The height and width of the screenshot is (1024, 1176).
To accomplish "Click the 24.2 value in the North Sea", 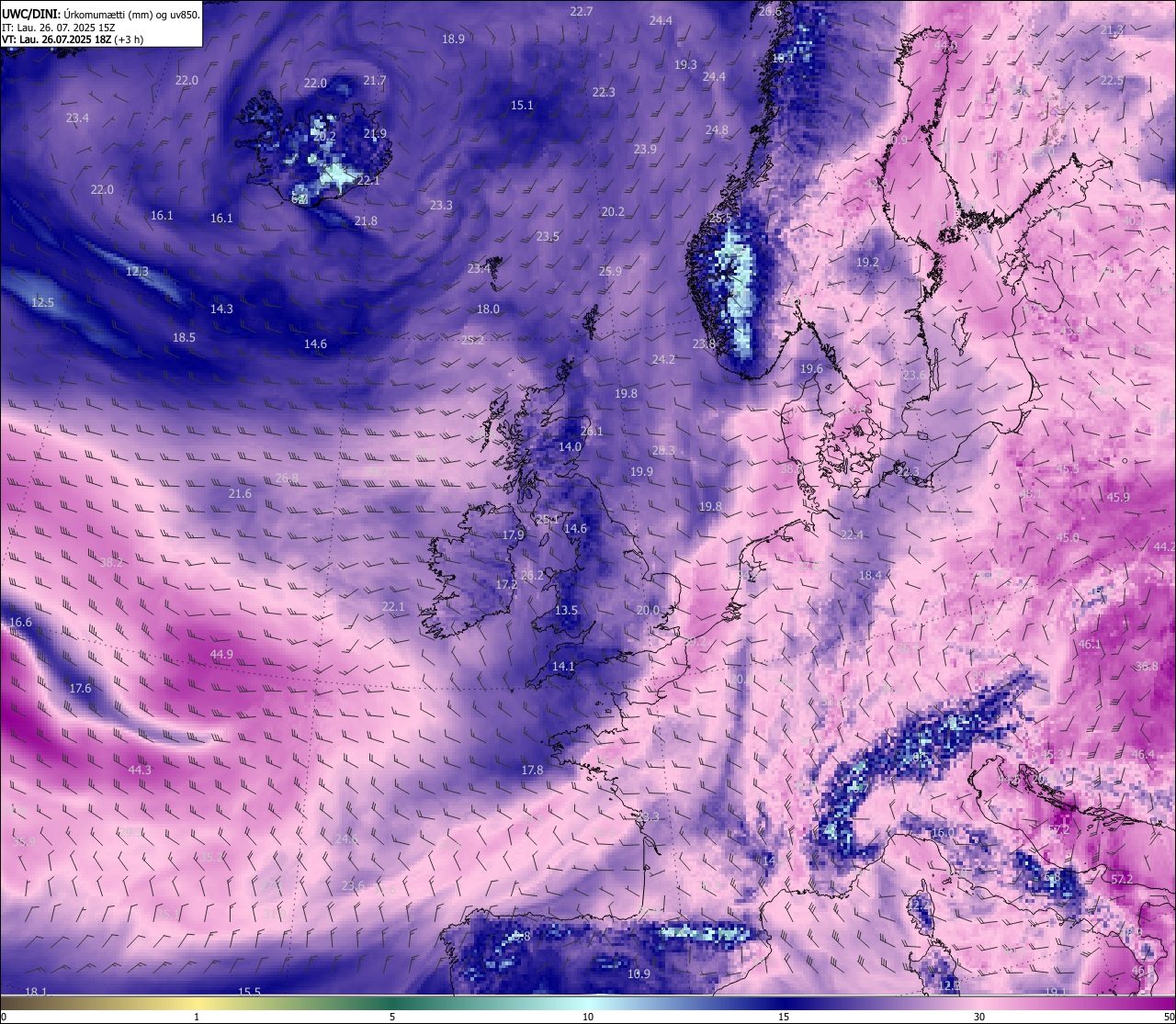I will (x=663, y=359).
